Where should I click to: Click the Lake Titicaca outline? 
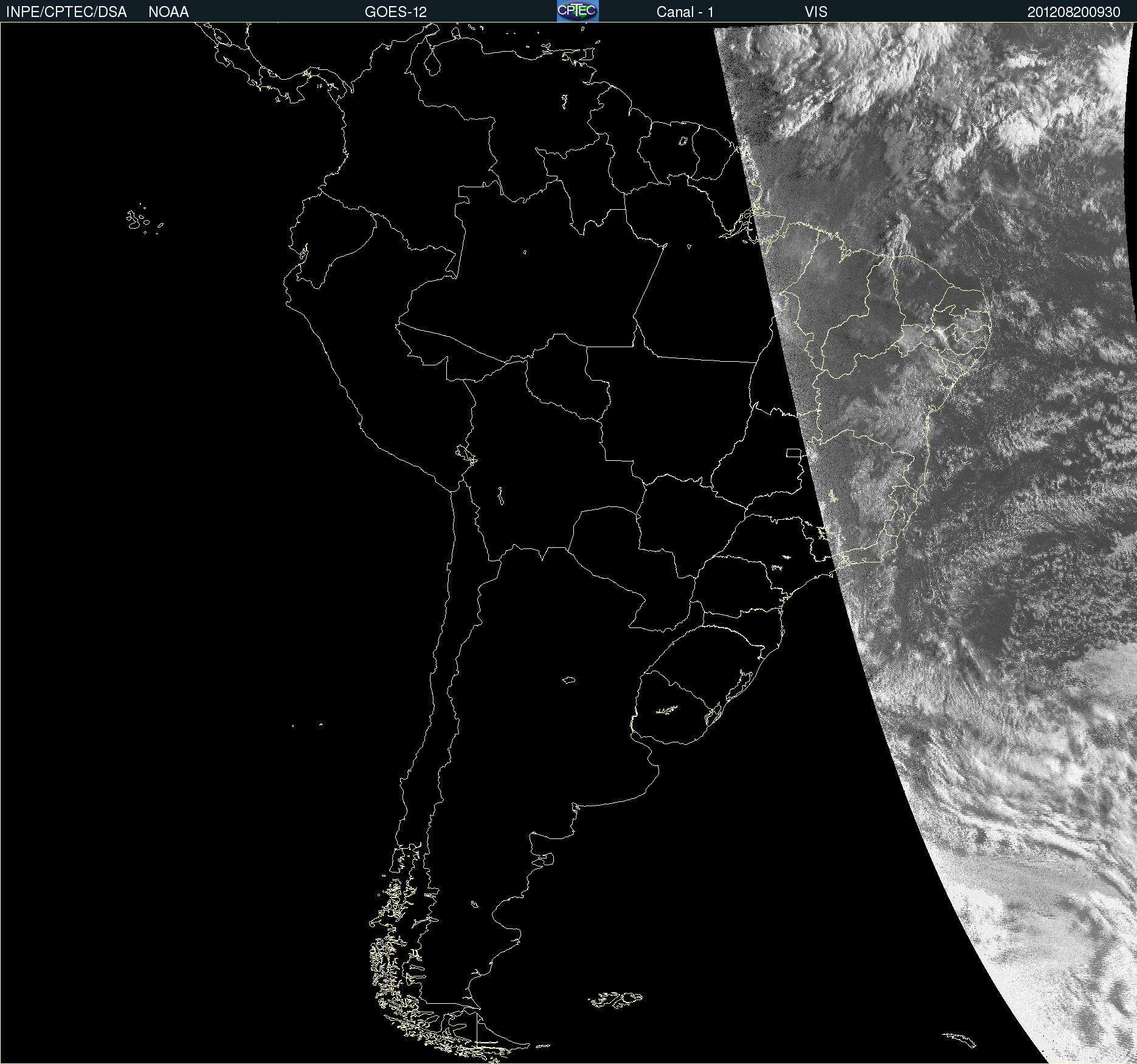click(x=466, y=454)
